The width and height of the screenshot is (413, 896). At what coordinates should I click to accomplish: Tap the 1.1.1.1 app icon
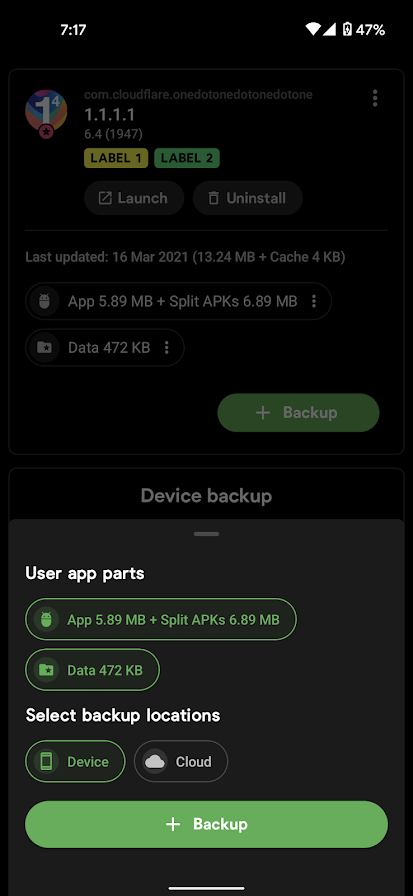(46, 113)
